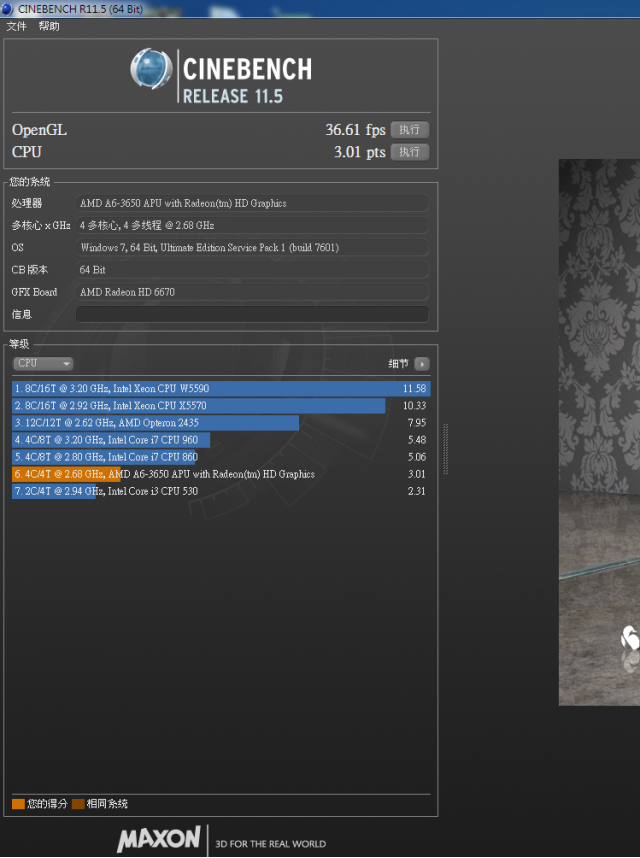Click the 您的得分 orange legend swatch
The image size is (640, 858).
pos(18,804)
